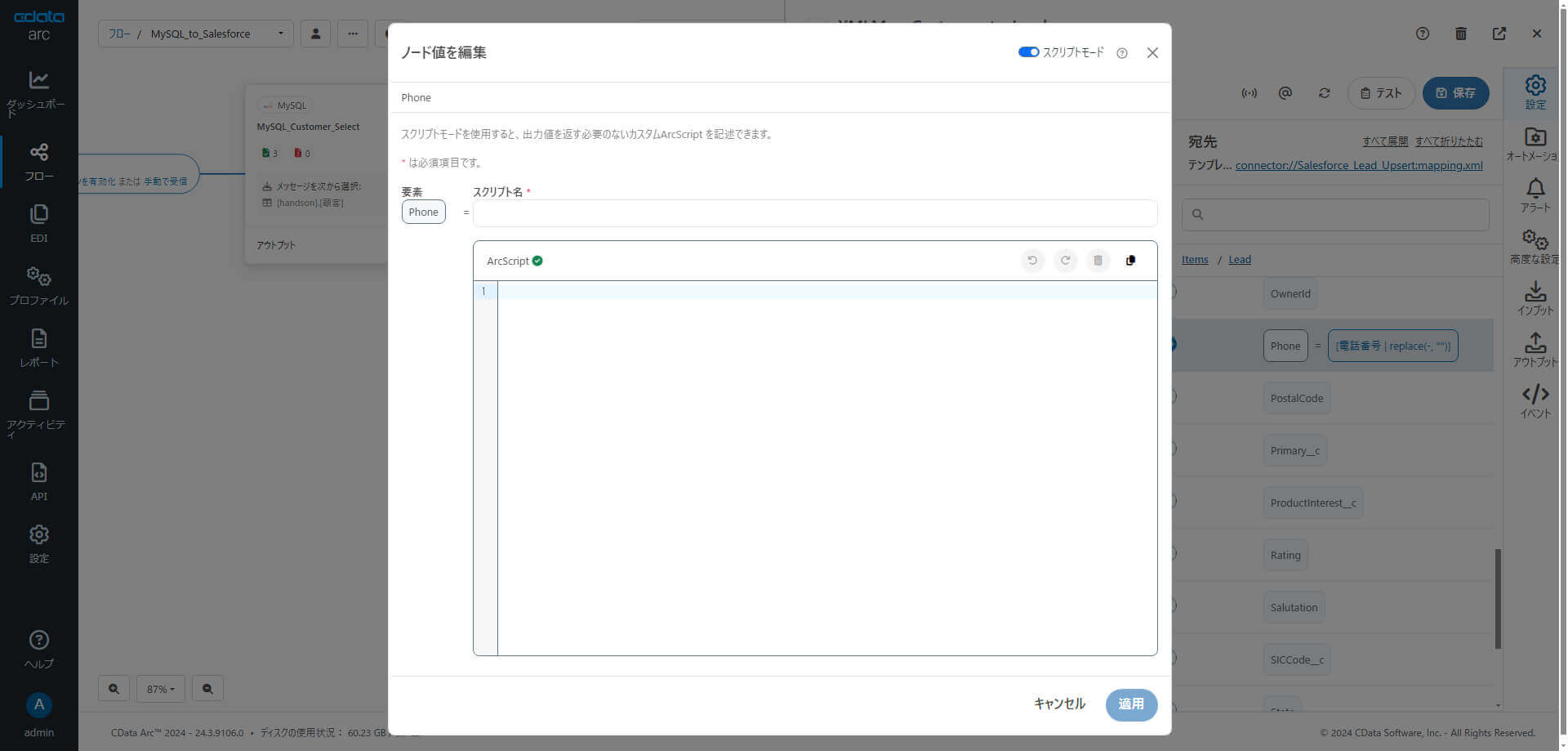Select the SICCode__c destination node
The height and width of the screenshot is (751, 1568).
tap(1297, 660)
